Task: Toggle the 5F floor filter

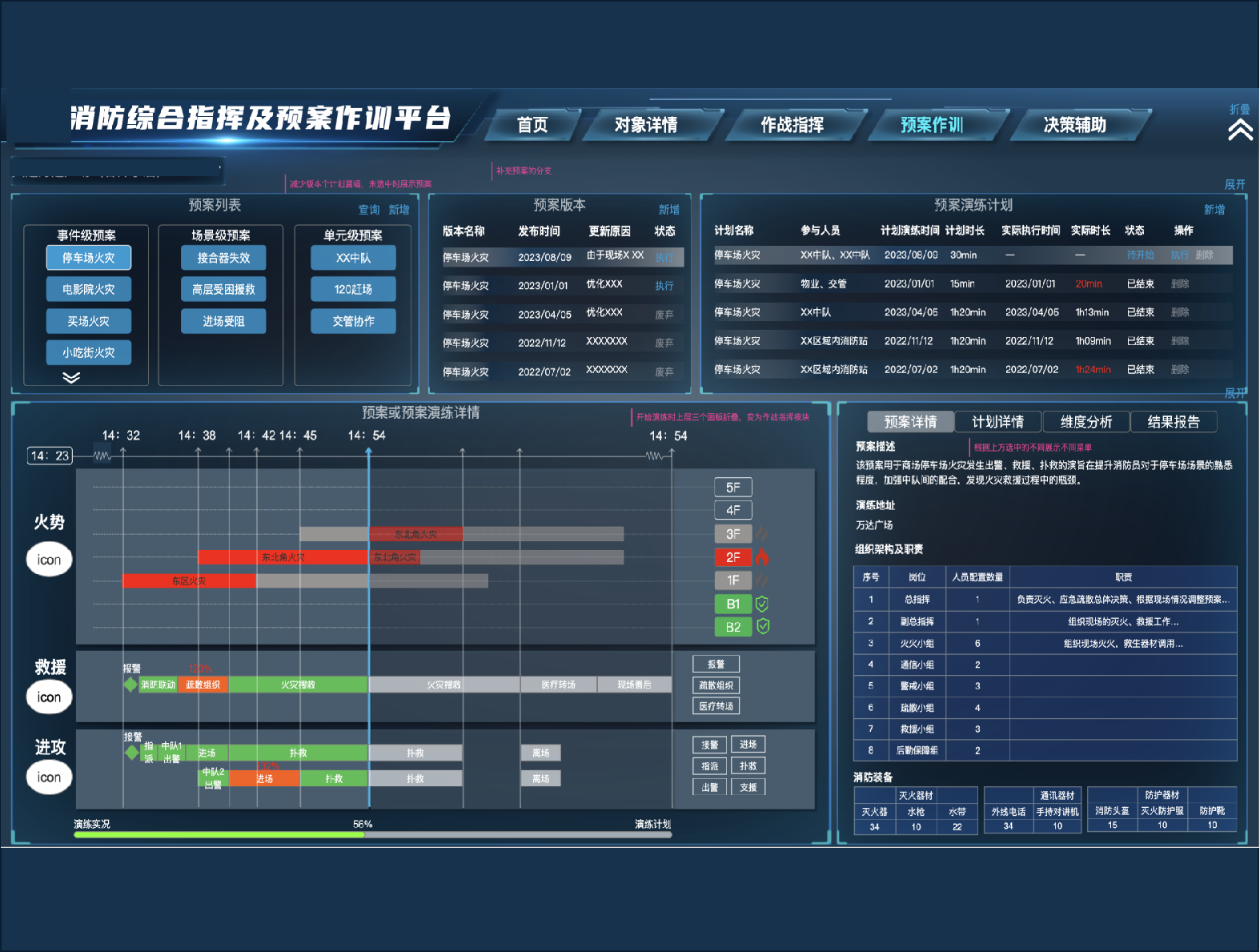Action: click(x=732, y=488)
